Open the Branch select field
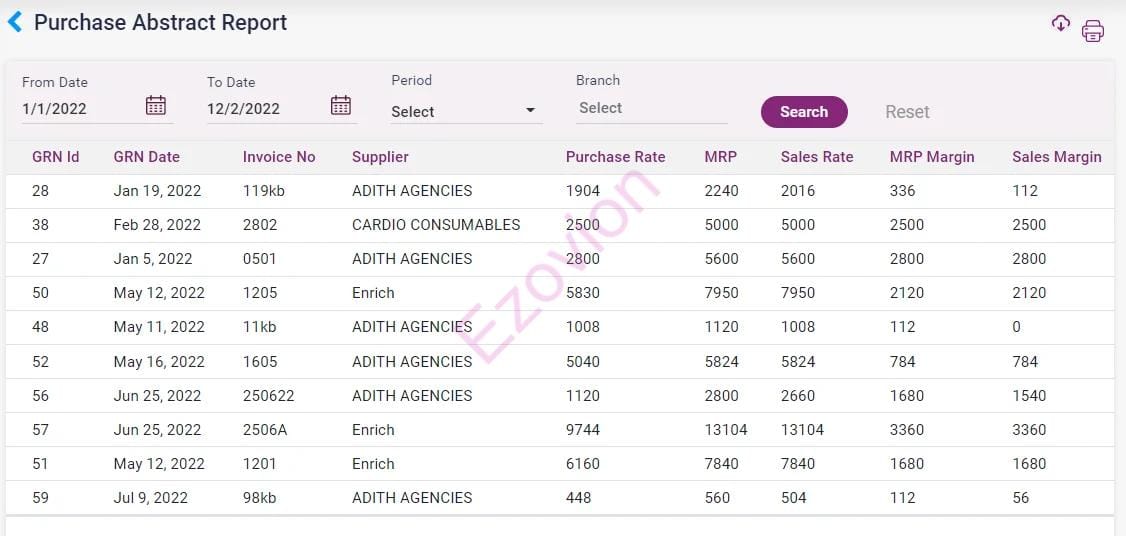1126x536 pixels. click(651, 108)
